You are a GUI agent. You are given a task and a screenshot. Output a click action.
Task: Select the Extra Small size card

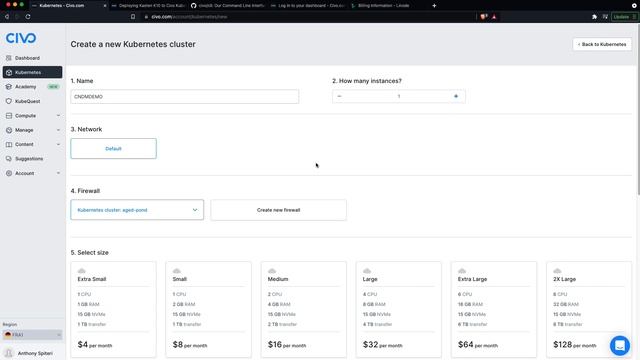113,309
